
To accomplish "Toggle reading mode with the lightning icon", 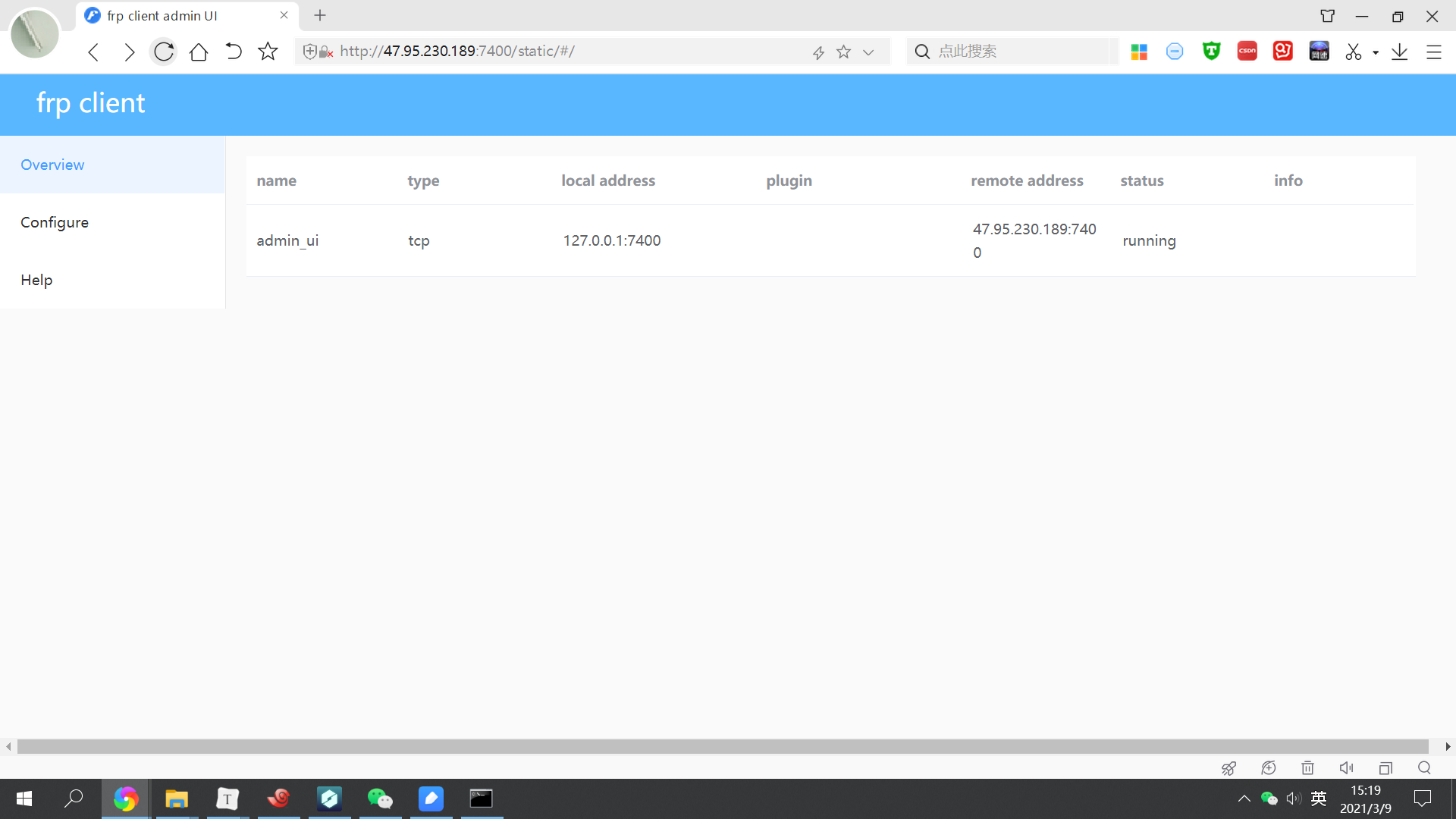I will (x=818, y=52).
